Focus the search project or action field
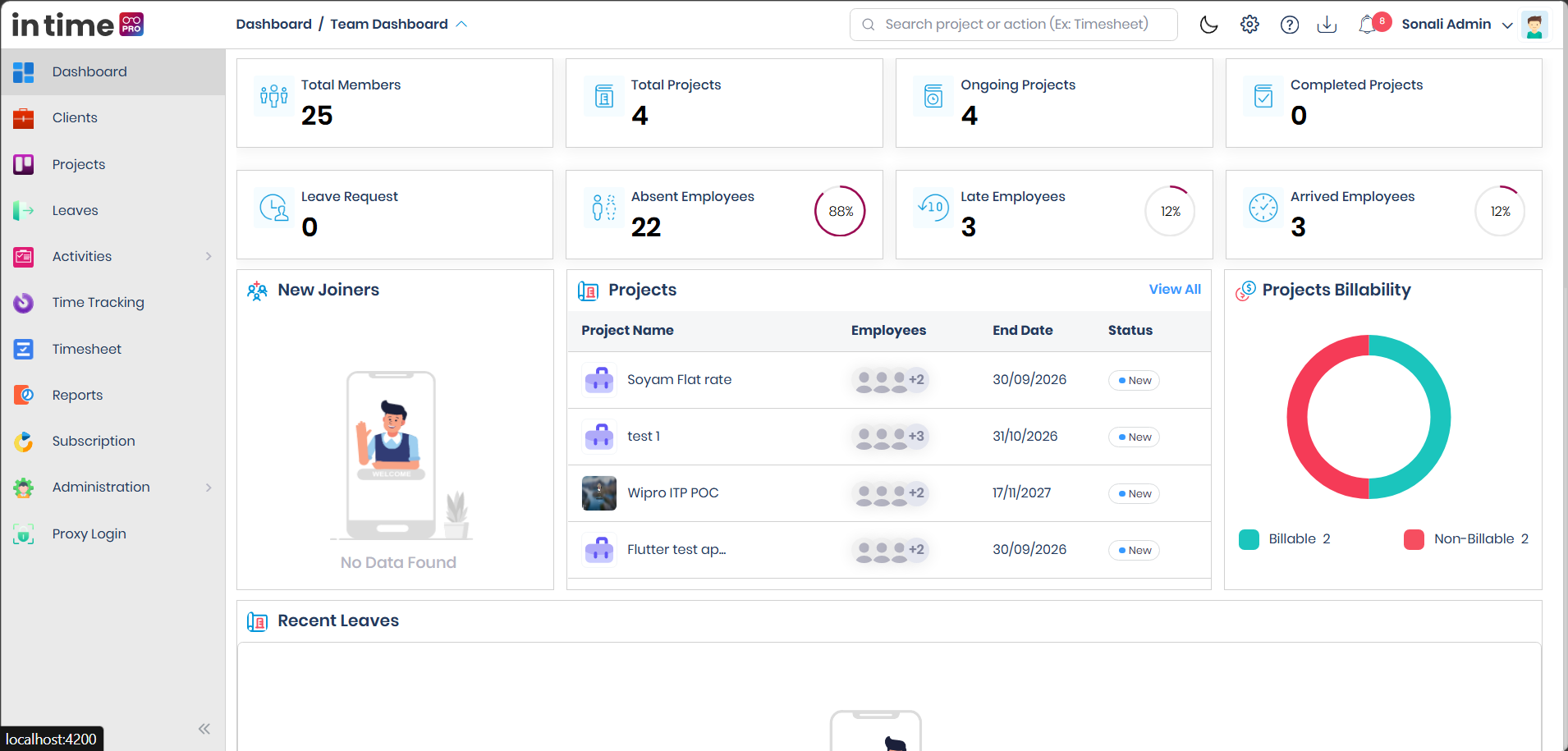 tap(1013, 25)
